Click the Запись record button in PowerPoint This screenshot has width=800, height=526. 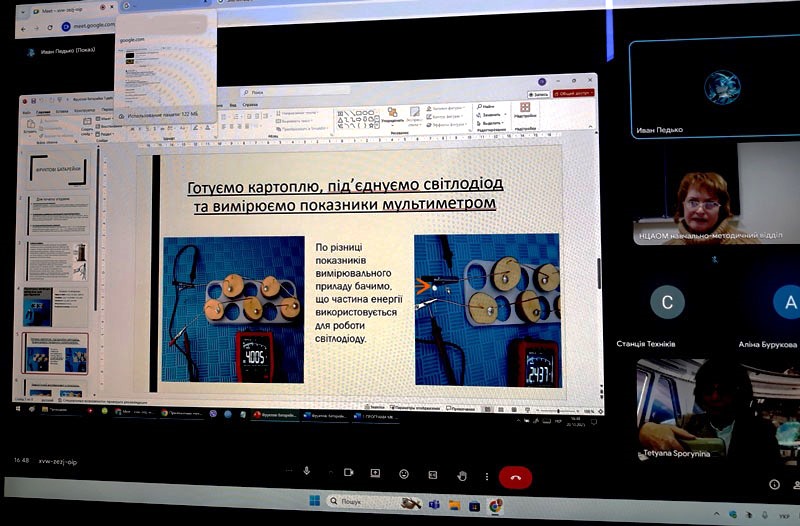pos(540,94)
